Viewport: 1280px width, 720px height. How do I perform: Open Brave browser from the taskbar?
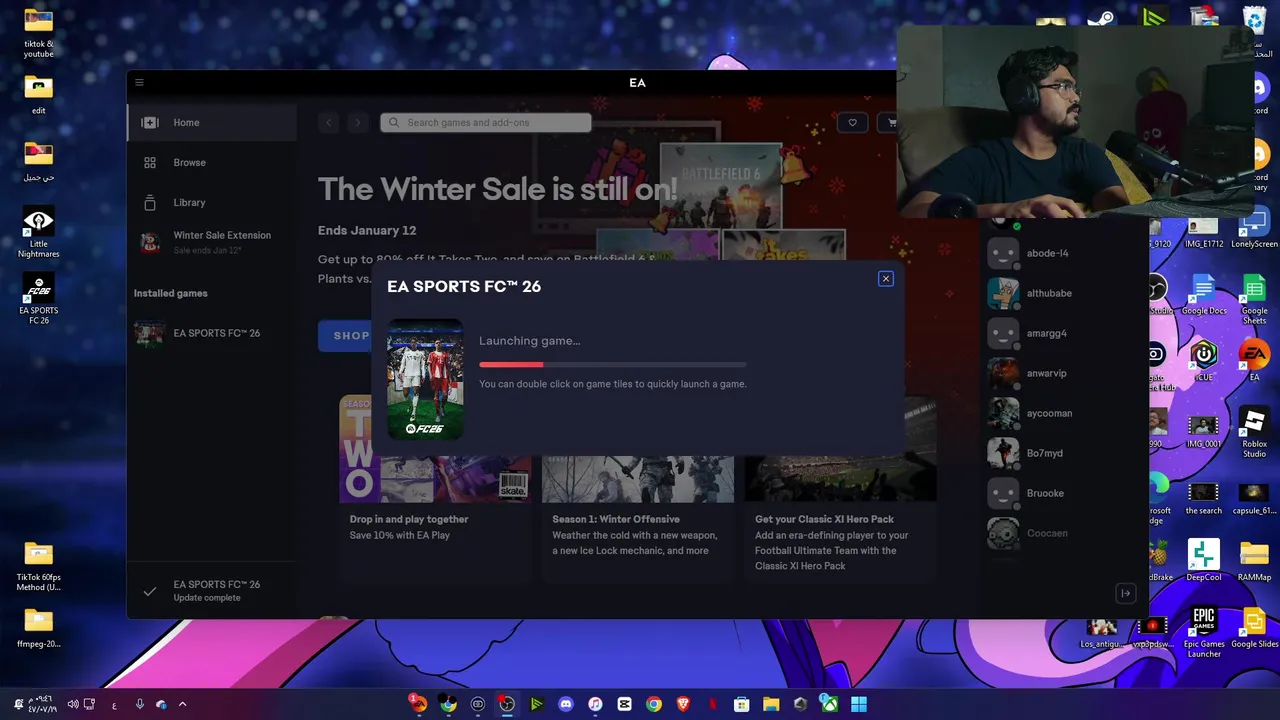pos(684,704)
